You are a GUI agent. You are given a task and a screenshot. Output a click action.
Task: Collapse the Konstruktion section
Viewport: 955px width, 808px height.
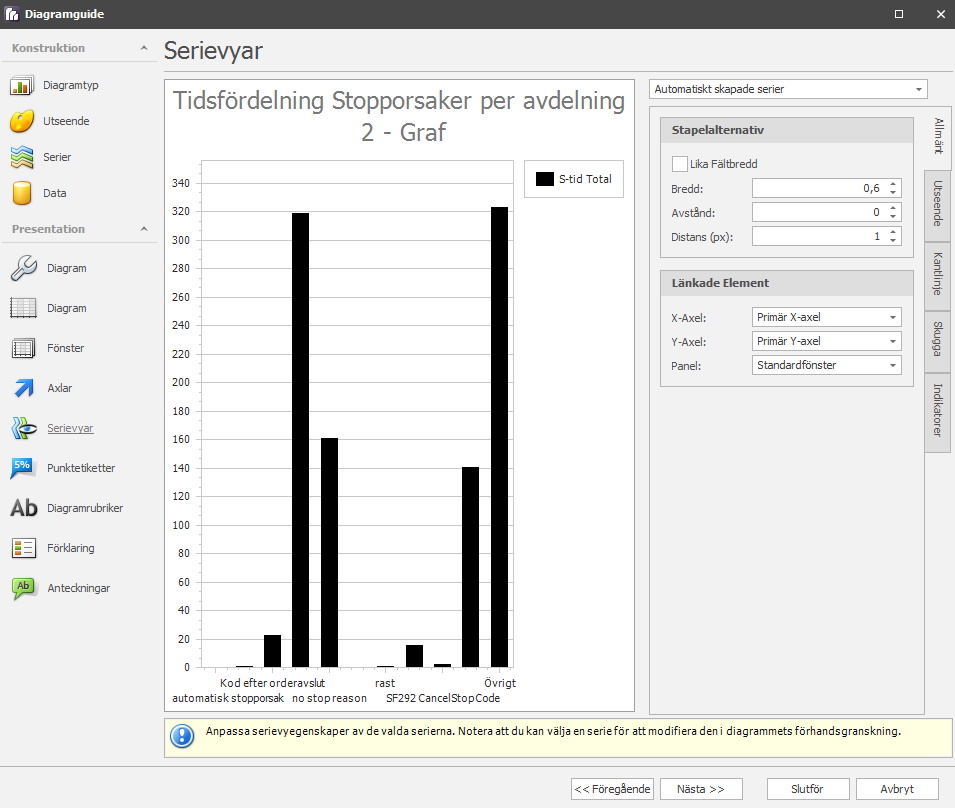(x=144, y=48)
